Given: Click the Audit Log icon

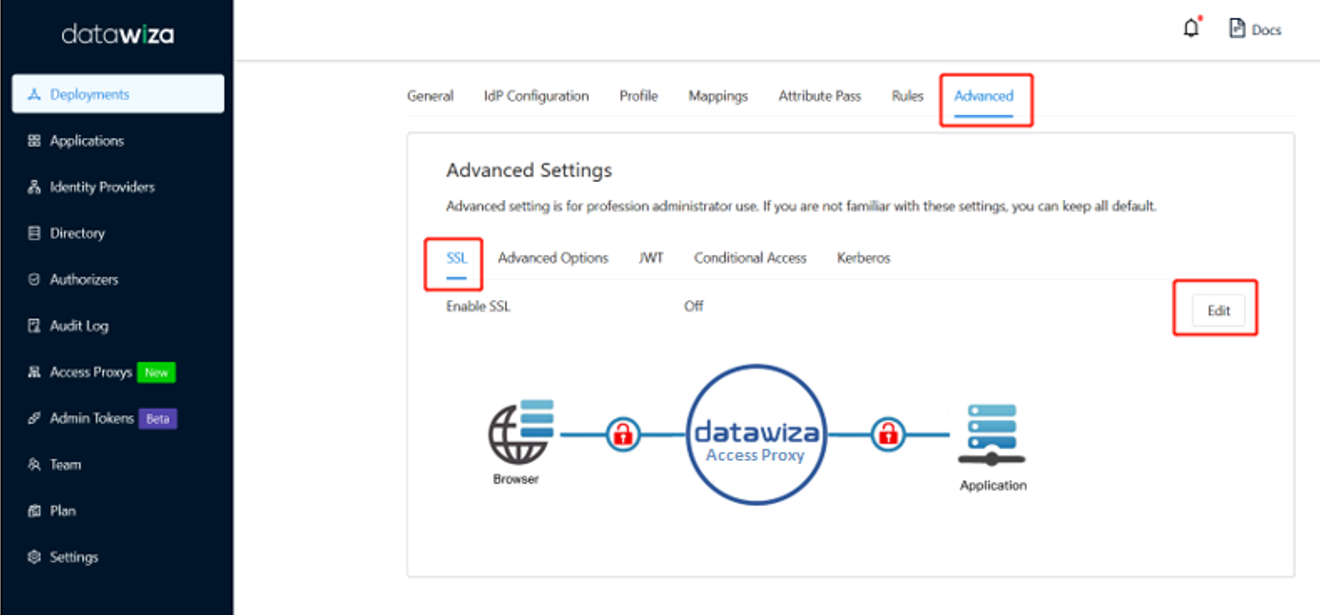Looking at the screenshot, I should [x=34, y=326].
